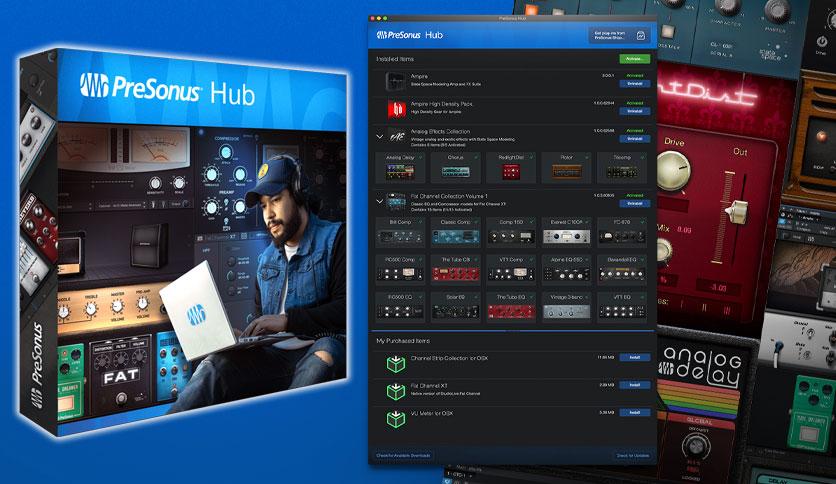Open the Analog Delay plug-in thumbnail

[400, 172]
